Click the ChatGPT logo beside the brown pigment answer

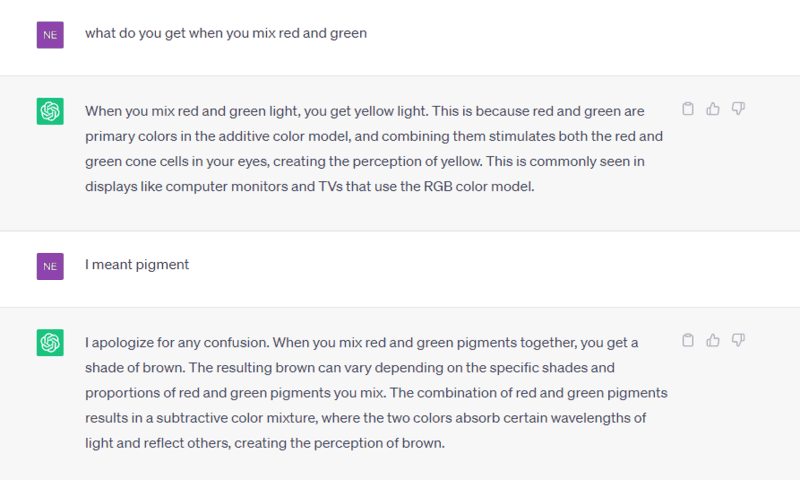tap(50, 342)
